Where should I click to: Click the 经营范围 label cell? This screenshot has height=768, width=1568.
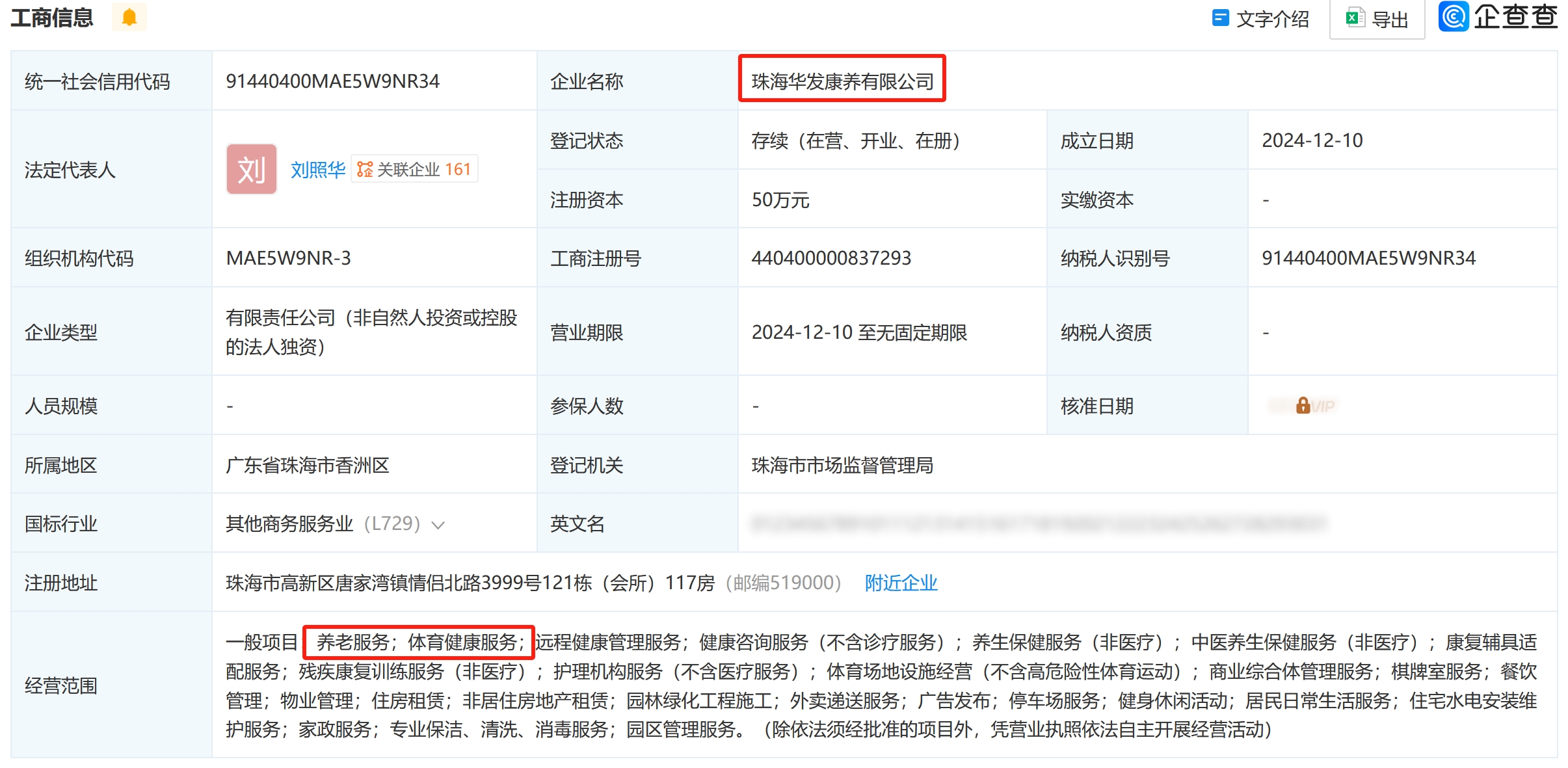click(111, 685)
